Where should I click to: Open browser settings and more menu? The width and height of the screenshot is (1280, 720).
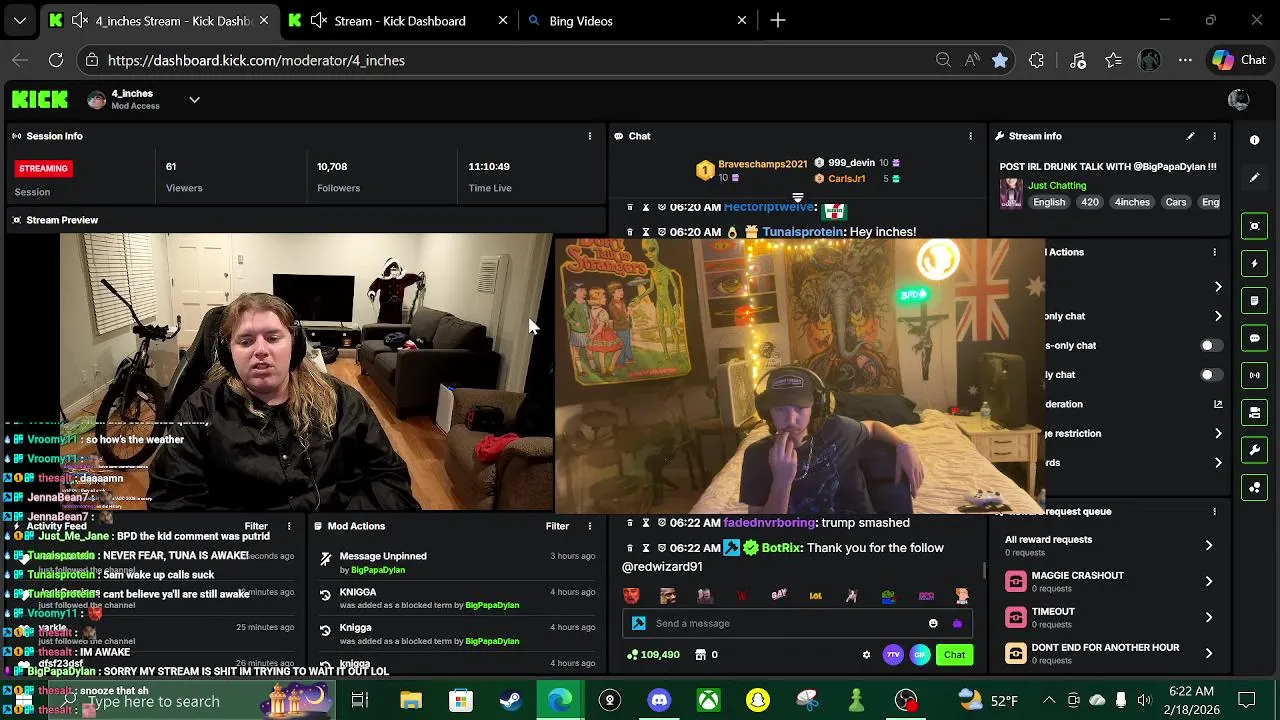click(x=1185, y=60)
